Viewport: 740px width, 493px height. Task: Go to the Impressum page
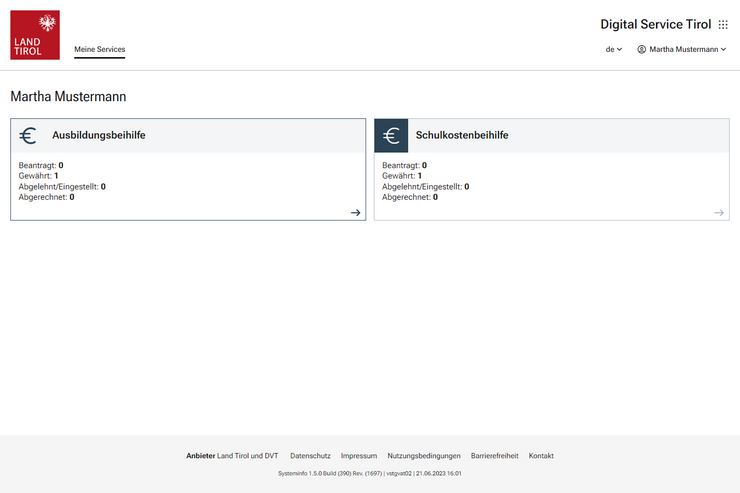359,456
